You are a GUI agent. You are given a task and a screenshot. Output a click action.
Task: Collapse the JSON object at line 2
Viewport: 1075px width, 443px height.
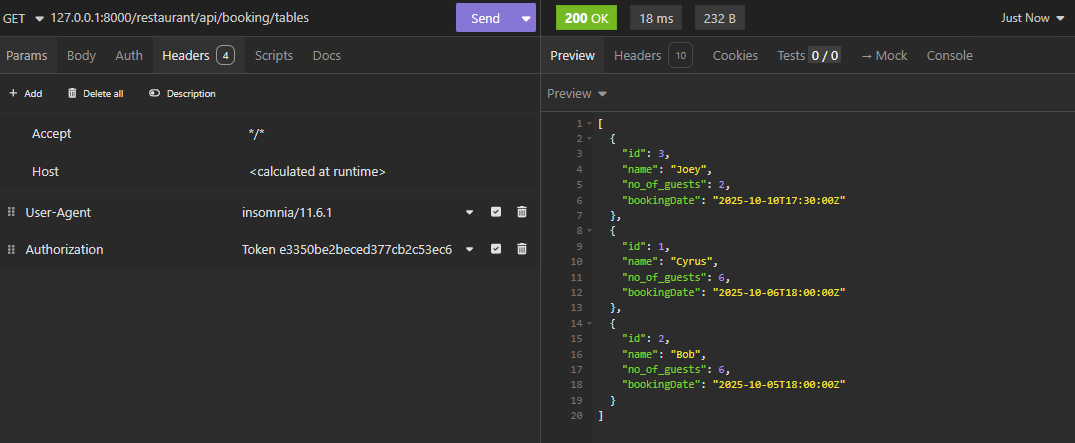point(589,139)
